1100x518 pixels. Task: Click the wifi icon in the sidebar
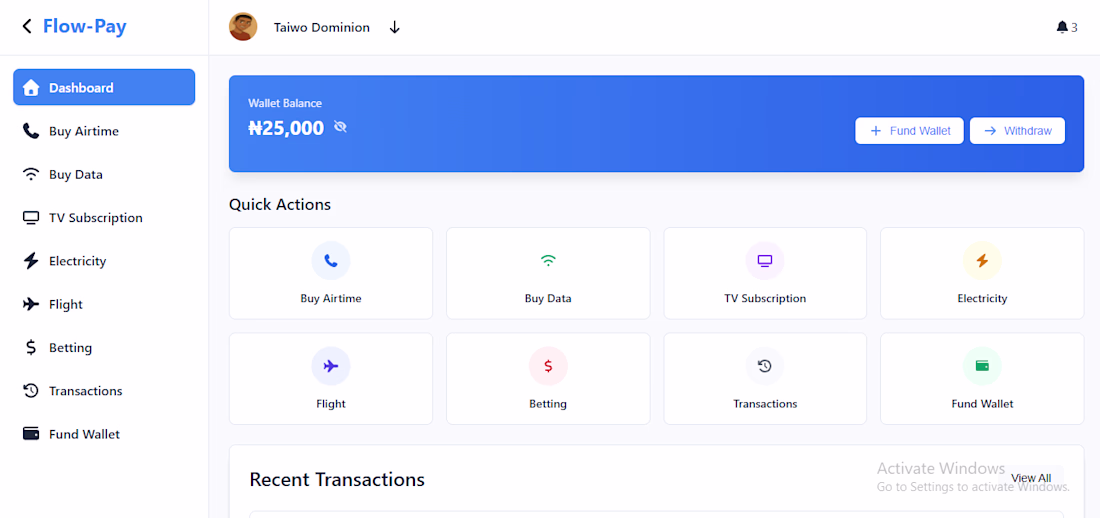pyautogui.click(x=31, y=175)
